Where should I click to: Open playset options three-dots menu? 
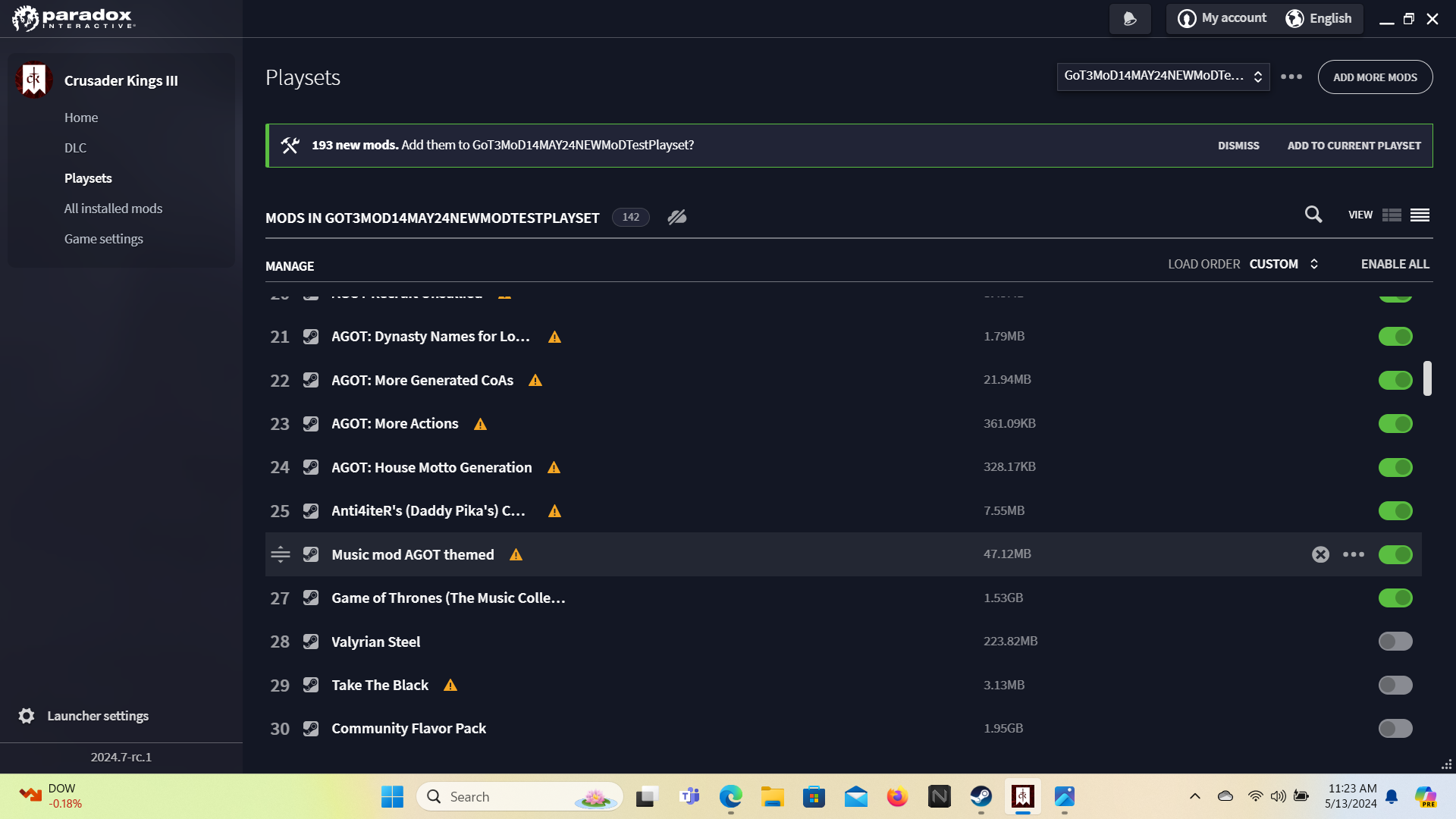[x=1291, y=77]
